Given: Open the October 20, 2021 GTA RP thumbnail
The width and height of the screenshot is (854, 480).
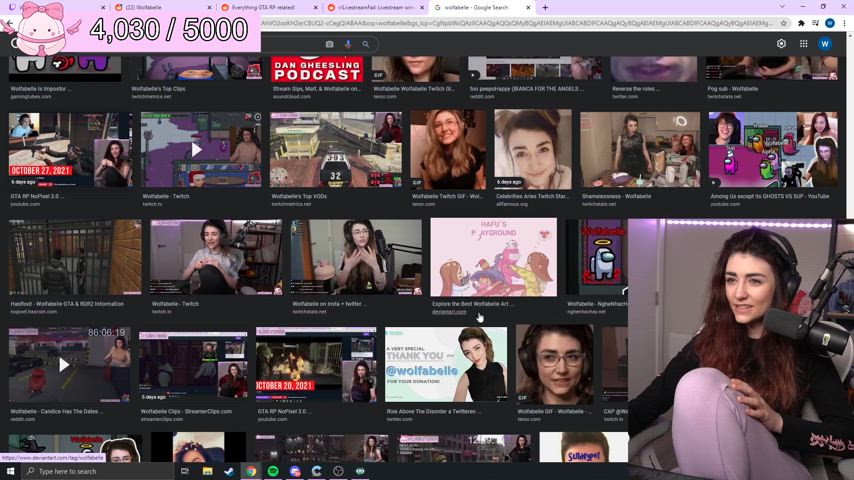Looking at the screenshot, I should click(x=316, y=364).
